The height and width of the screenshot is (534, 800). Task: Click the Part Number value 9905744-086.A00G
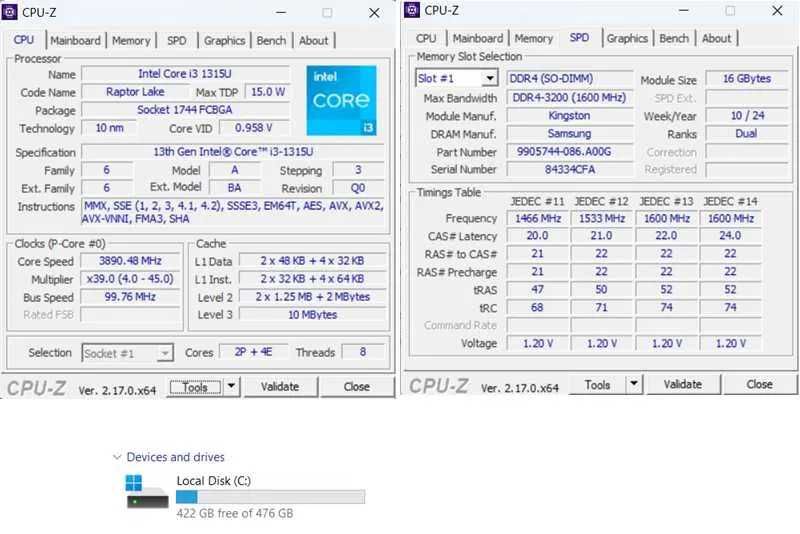click(x=569, y=151)
